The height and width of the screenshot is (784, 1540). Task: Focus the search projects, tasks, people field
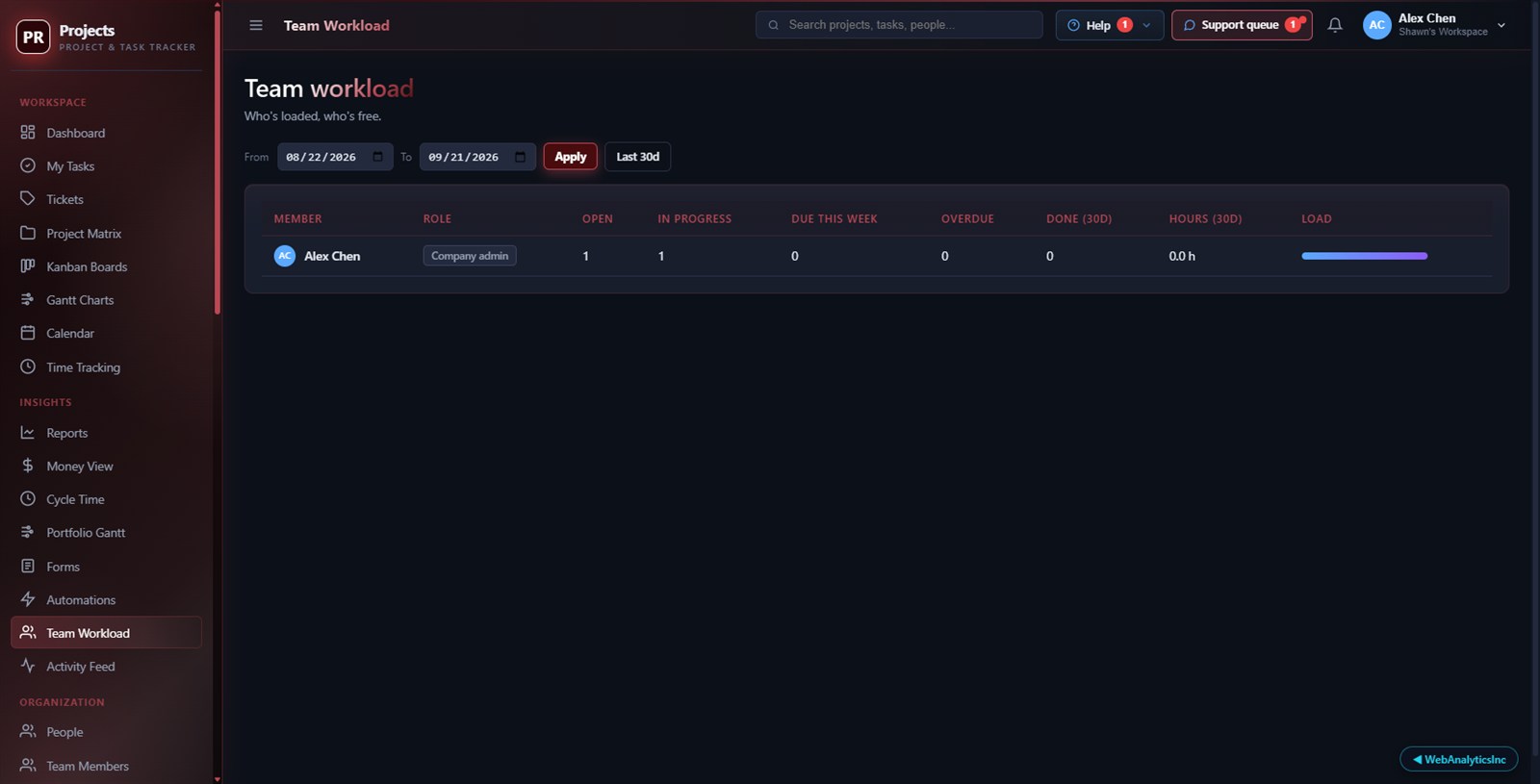coord(899,25)
